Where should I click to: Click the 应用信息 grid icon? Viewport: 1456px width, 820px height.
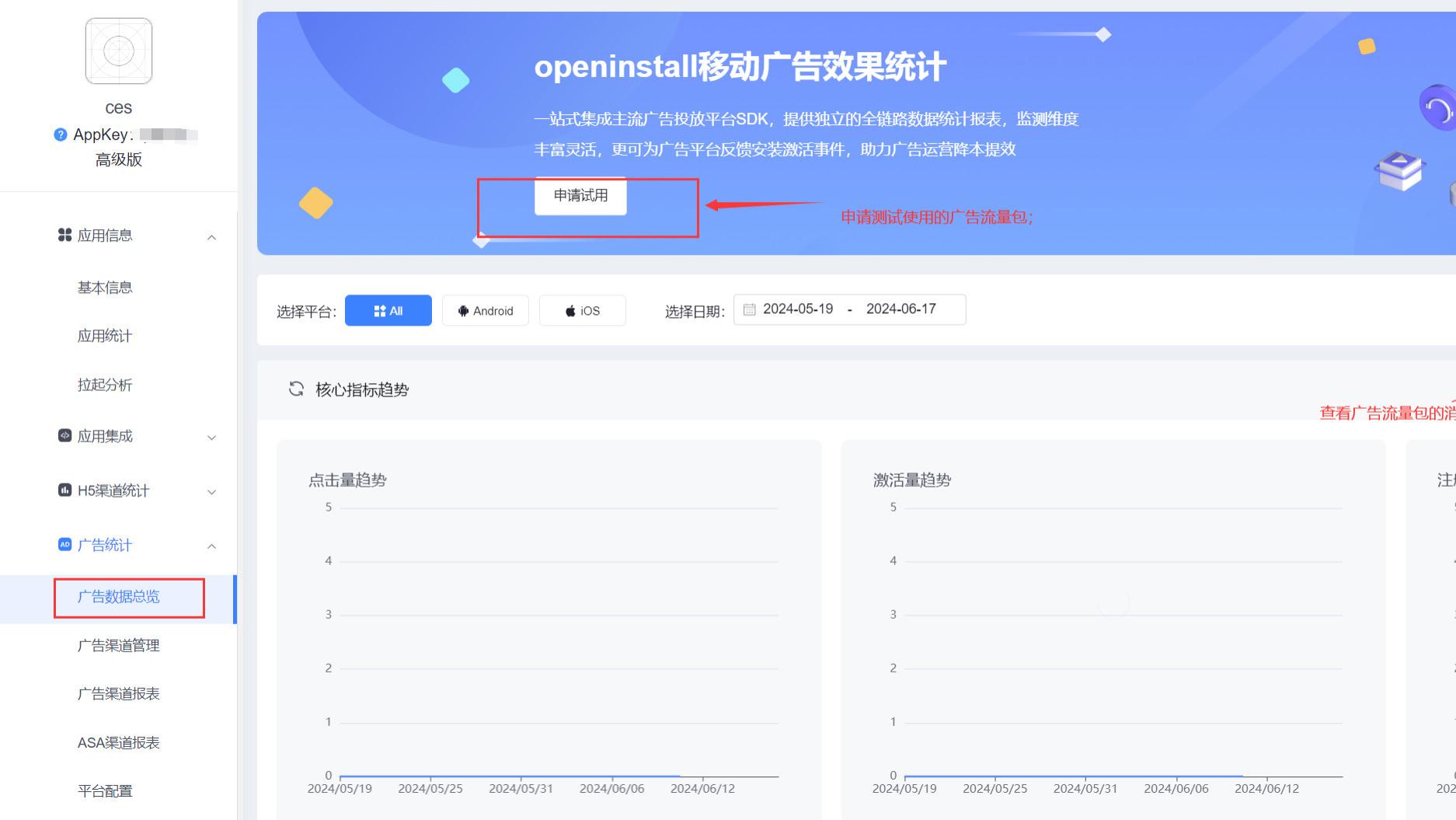point(65,235)
